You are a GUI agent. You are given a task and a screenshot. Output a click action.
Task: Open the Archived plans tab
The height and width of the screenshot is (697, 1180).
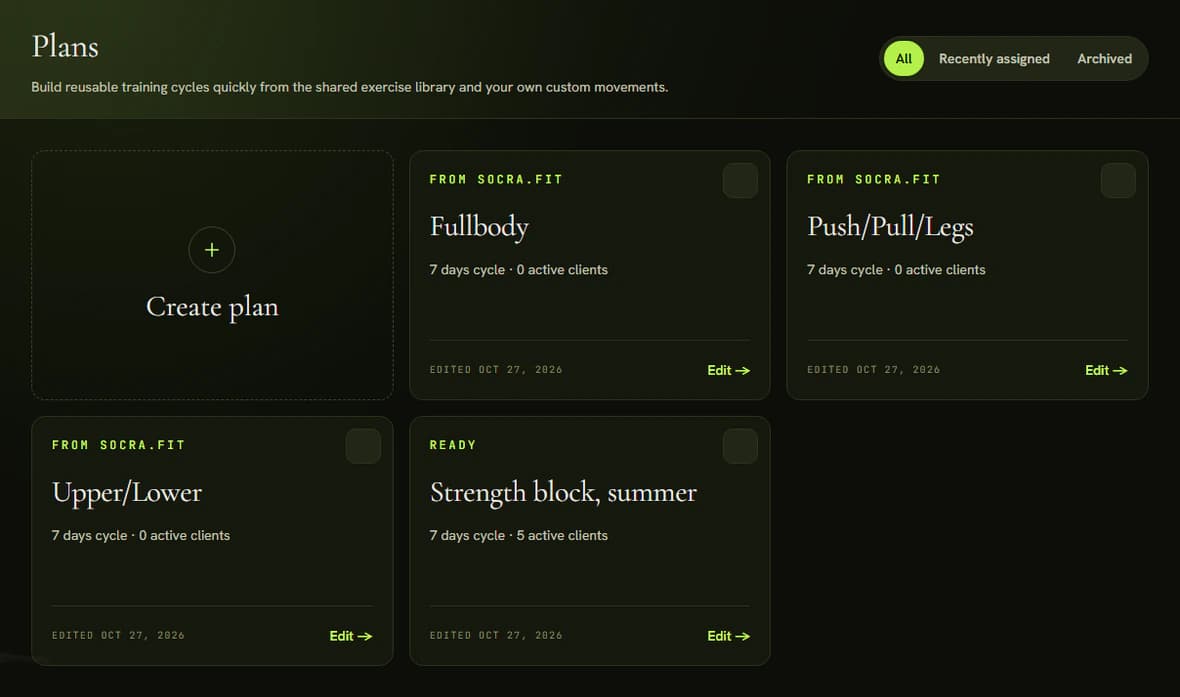pyautogui.click(x=1104, y=59)
